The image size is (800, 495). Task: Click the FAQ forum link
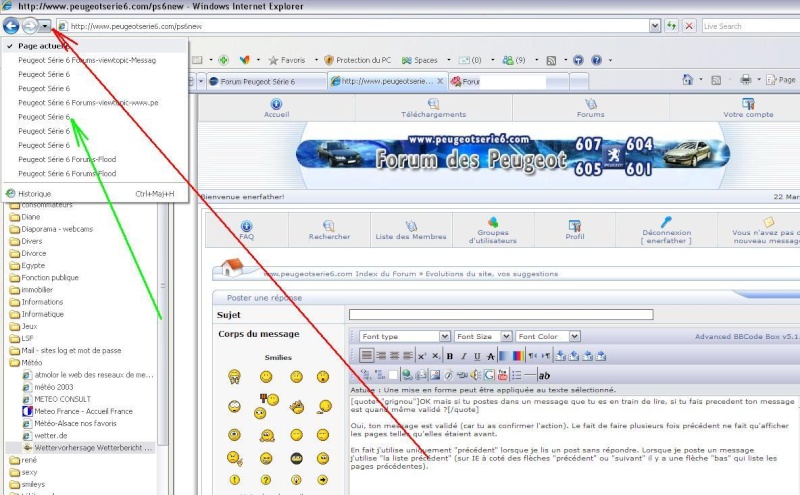tap(246, 230)
